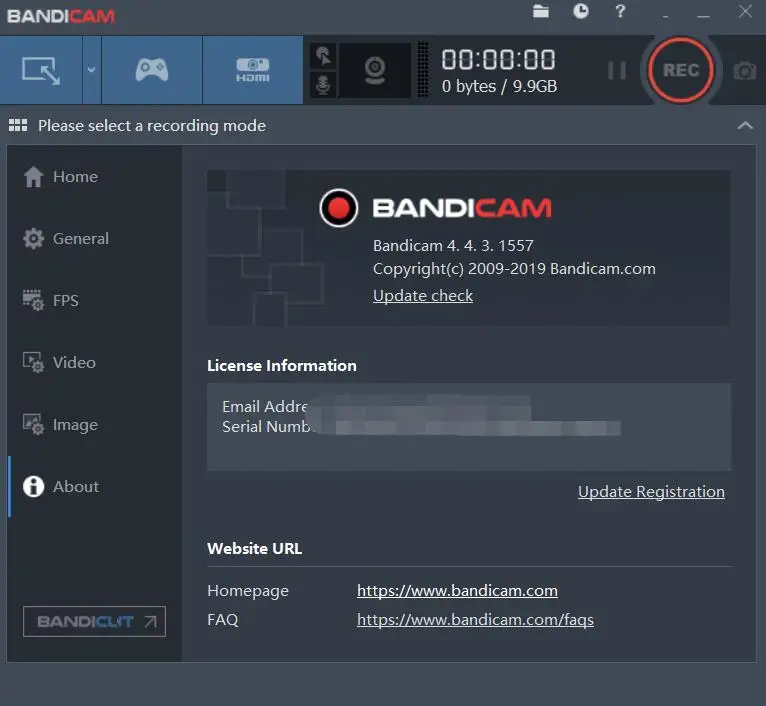Start recording with the REC button
Screen dimensions: 766x706
coord(681,70)
